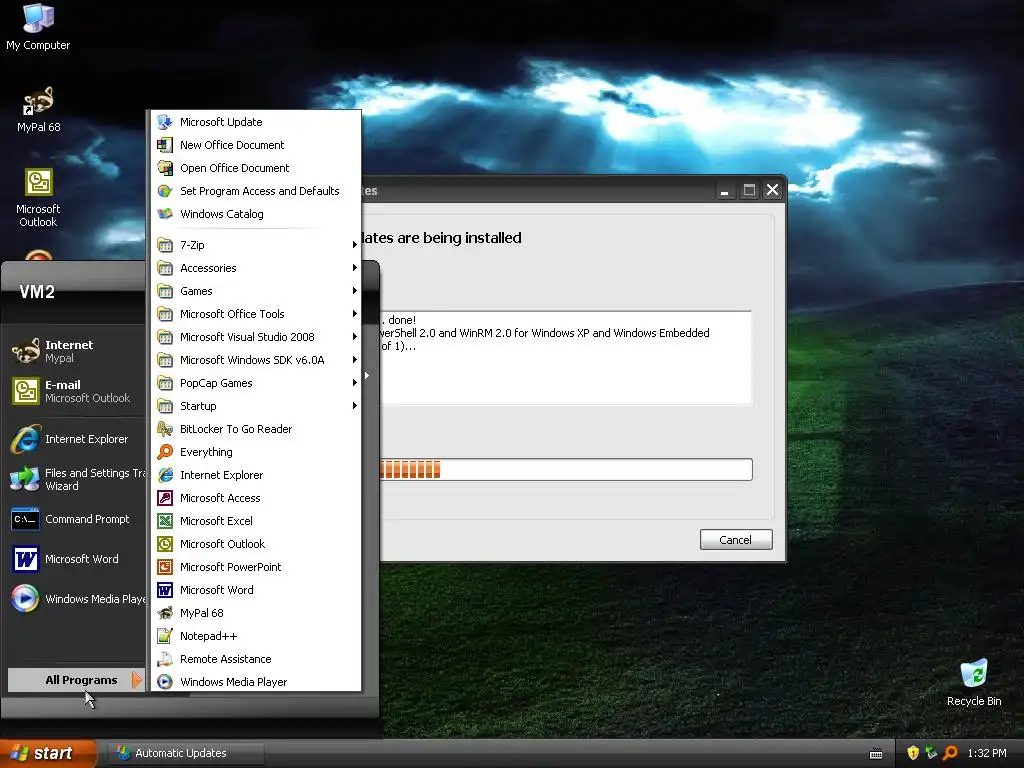The image size is (1024, 768).
Task: Expand the Microsoft Office Tools folder
Action: pos(255,314)
